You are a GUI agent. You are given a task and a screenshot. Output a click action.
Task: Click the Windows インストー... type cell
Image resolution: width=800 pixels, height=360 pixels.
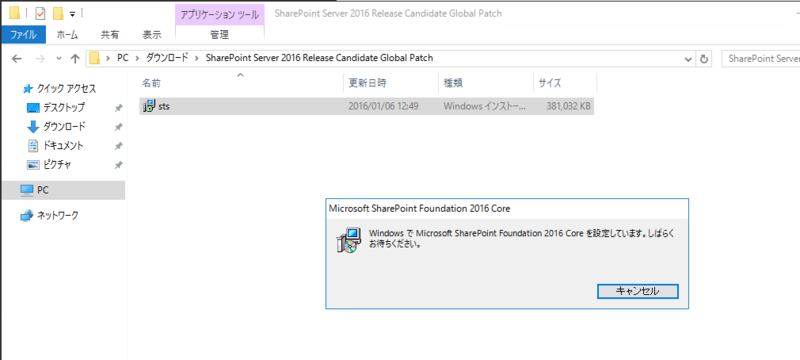[483, 107]
